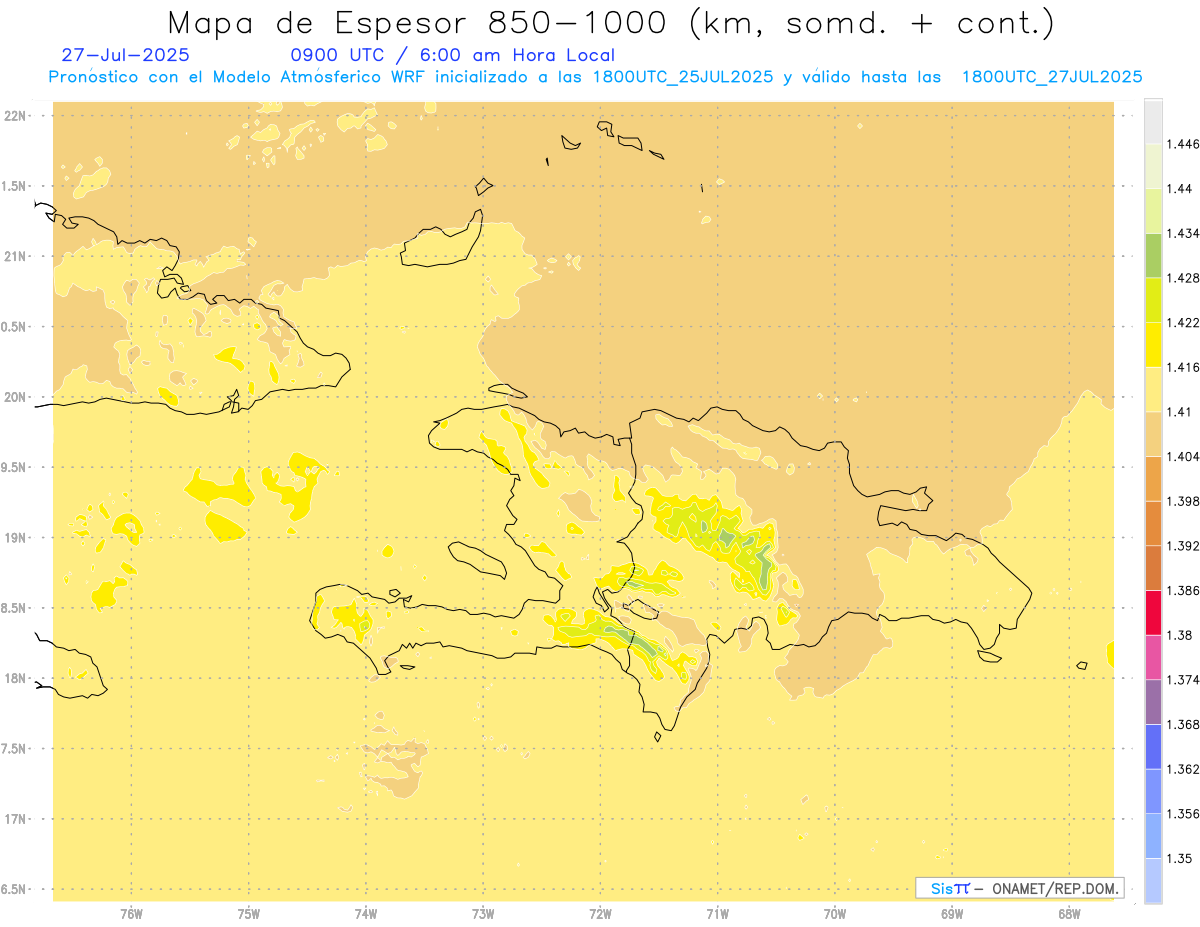The image size is (1200, 927).
Task: Click the '72W' longitude label
Action: (600, 914)
